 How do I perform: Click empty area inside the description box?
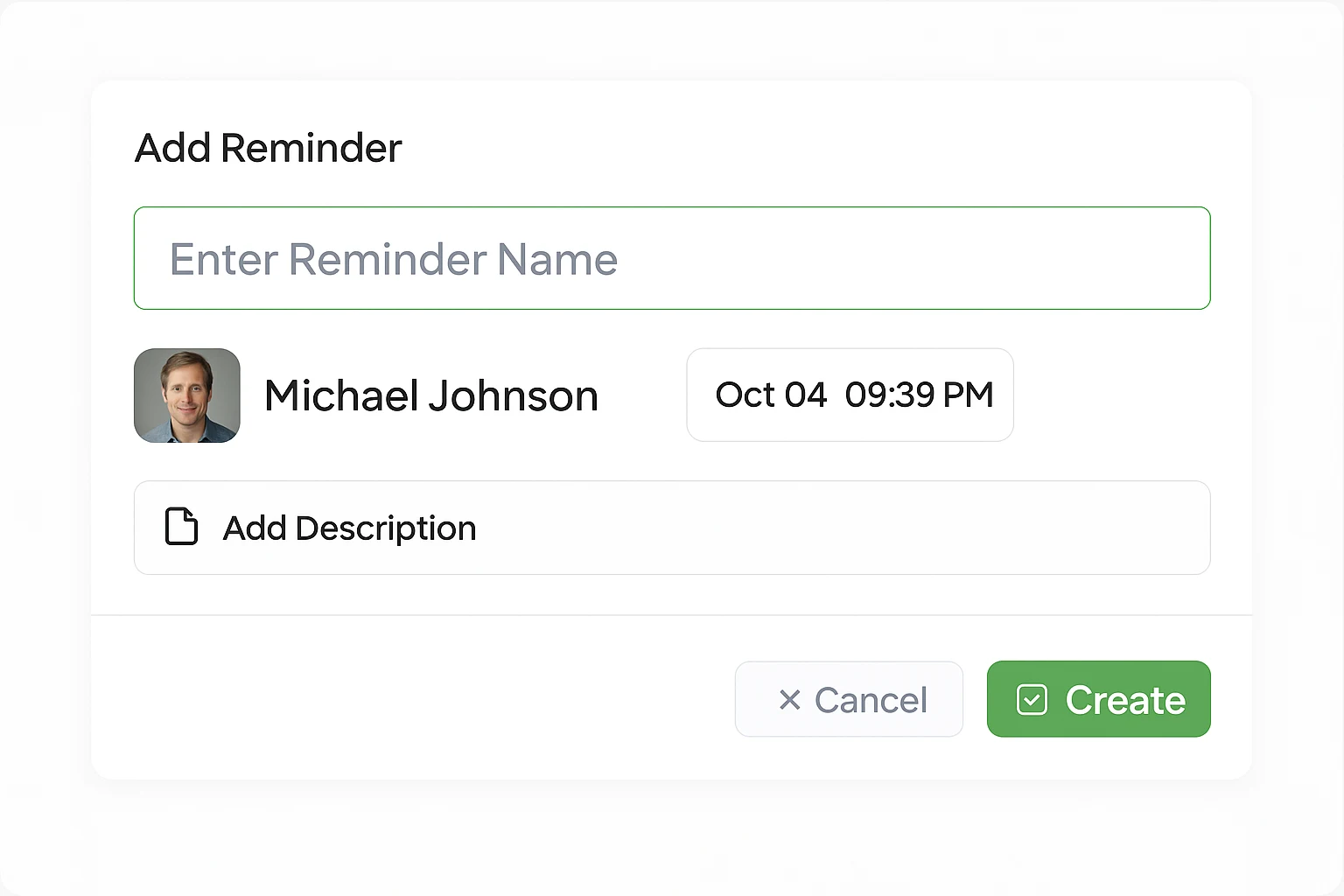pos(831,528)
